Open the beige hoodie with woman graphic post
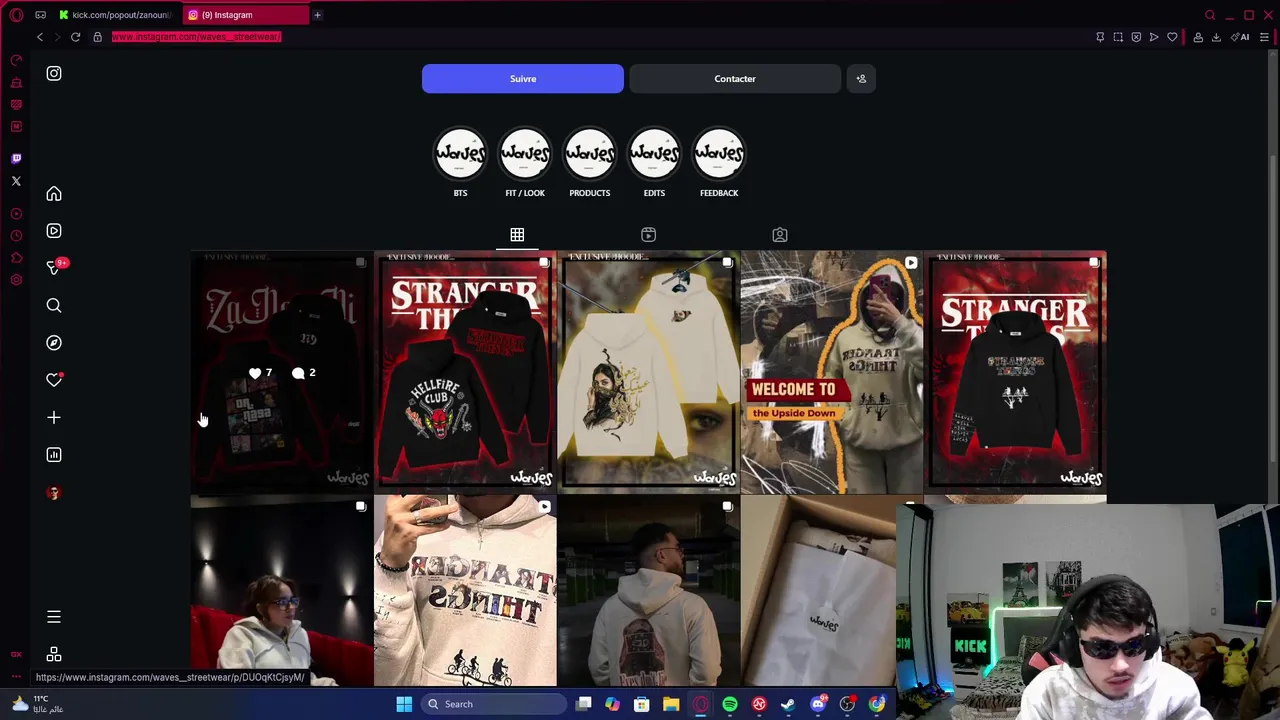Viewport: 1280px width, 720px height. pyautogui.click(x=648, y=372)
